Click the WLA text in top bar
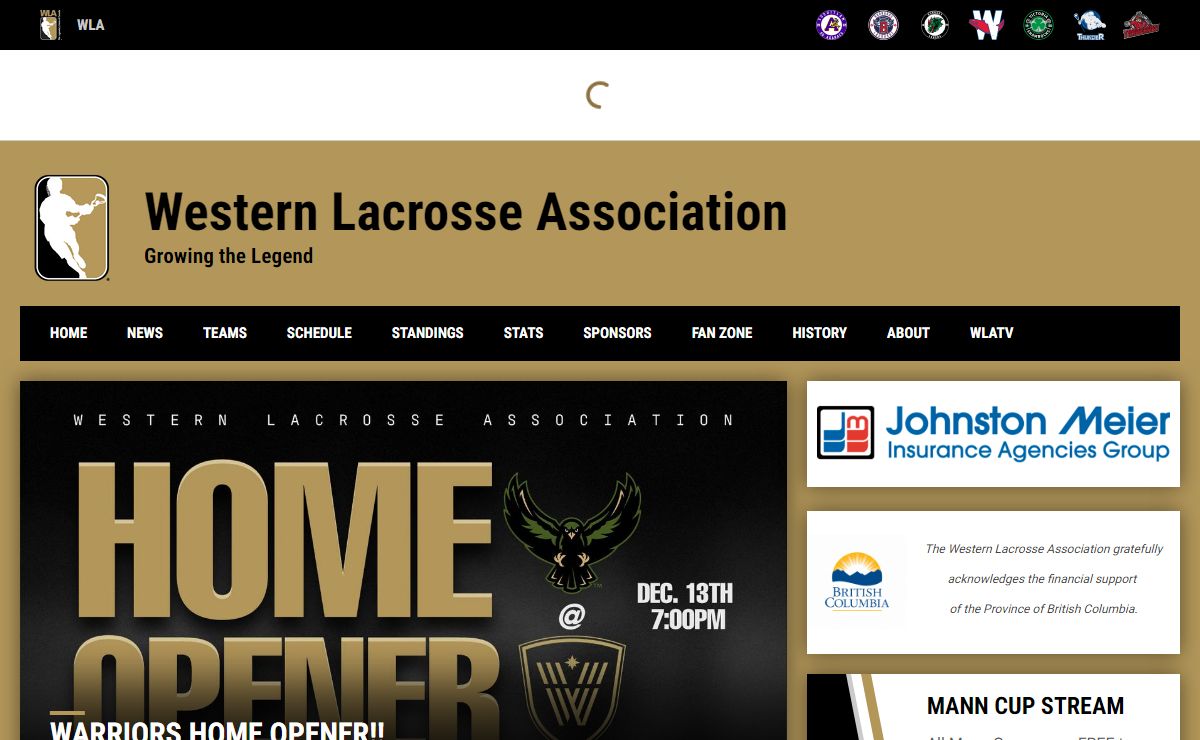The height and width of the screenshot is (740, 1200). click(91, 25)
